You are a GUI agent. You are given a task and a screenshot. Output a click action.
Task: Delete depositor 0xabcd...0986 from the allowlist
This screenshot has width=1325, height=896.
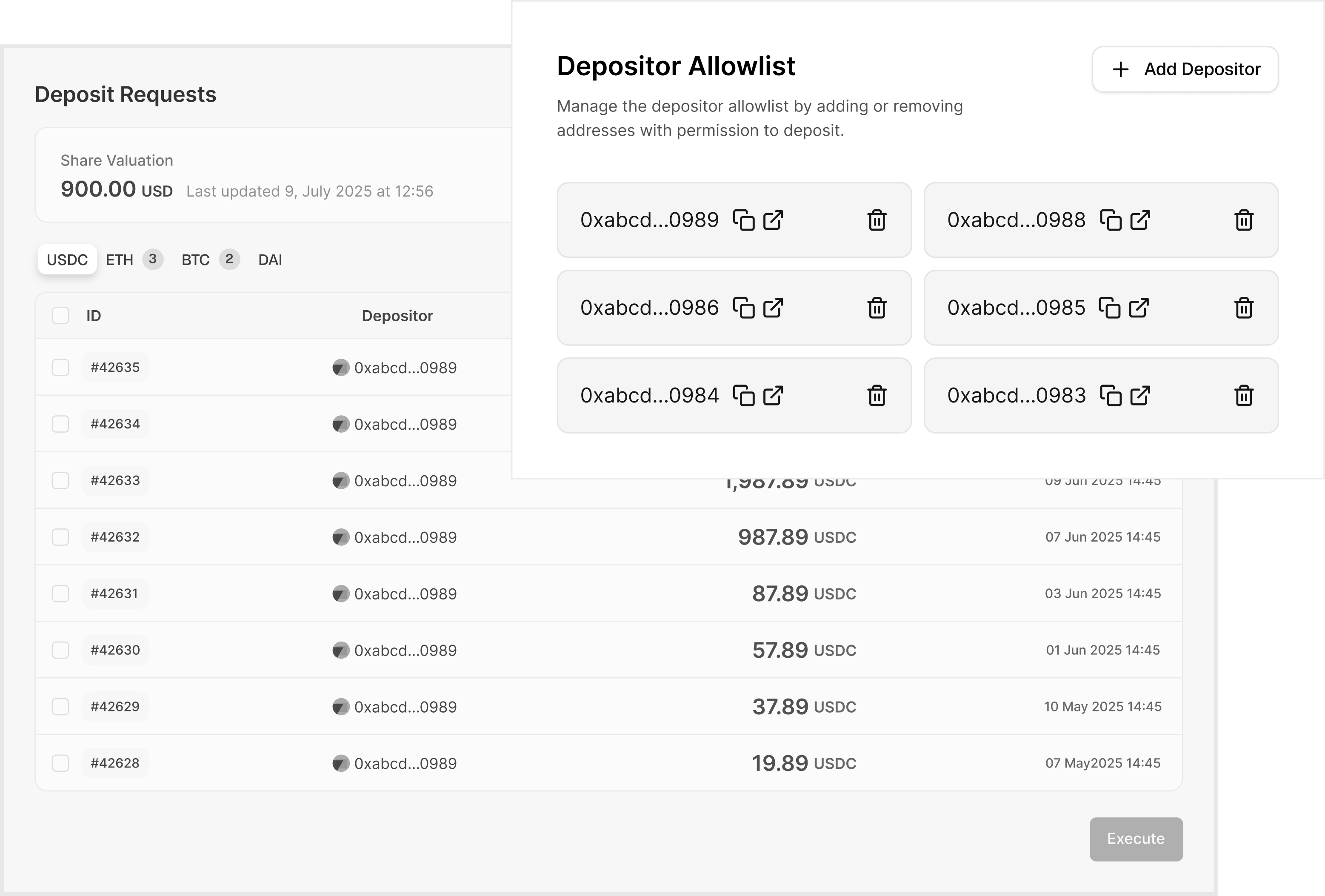pyautogui.click(x=876, y=308)
